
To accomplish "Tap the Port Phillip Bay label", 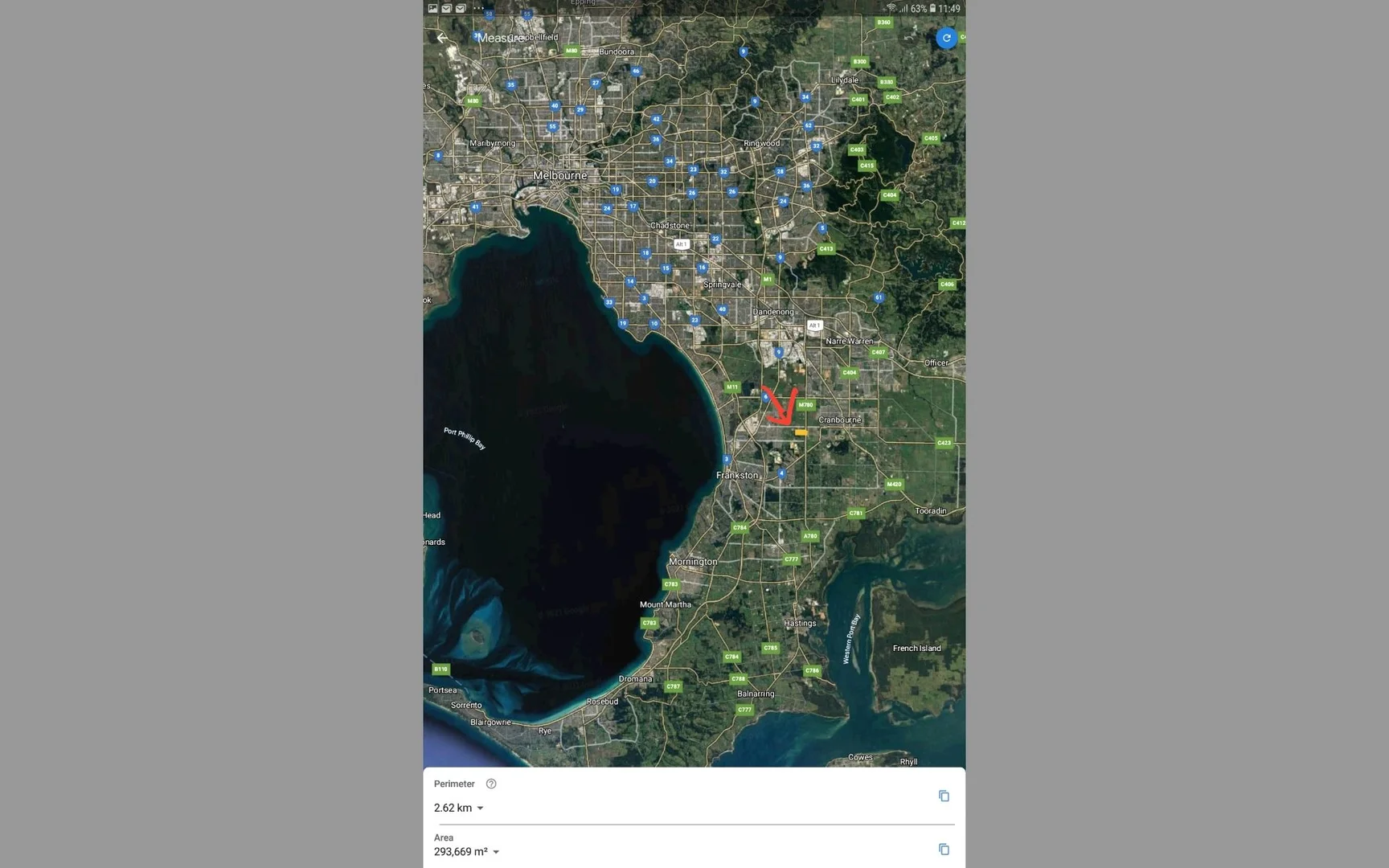I will [465, 438].
